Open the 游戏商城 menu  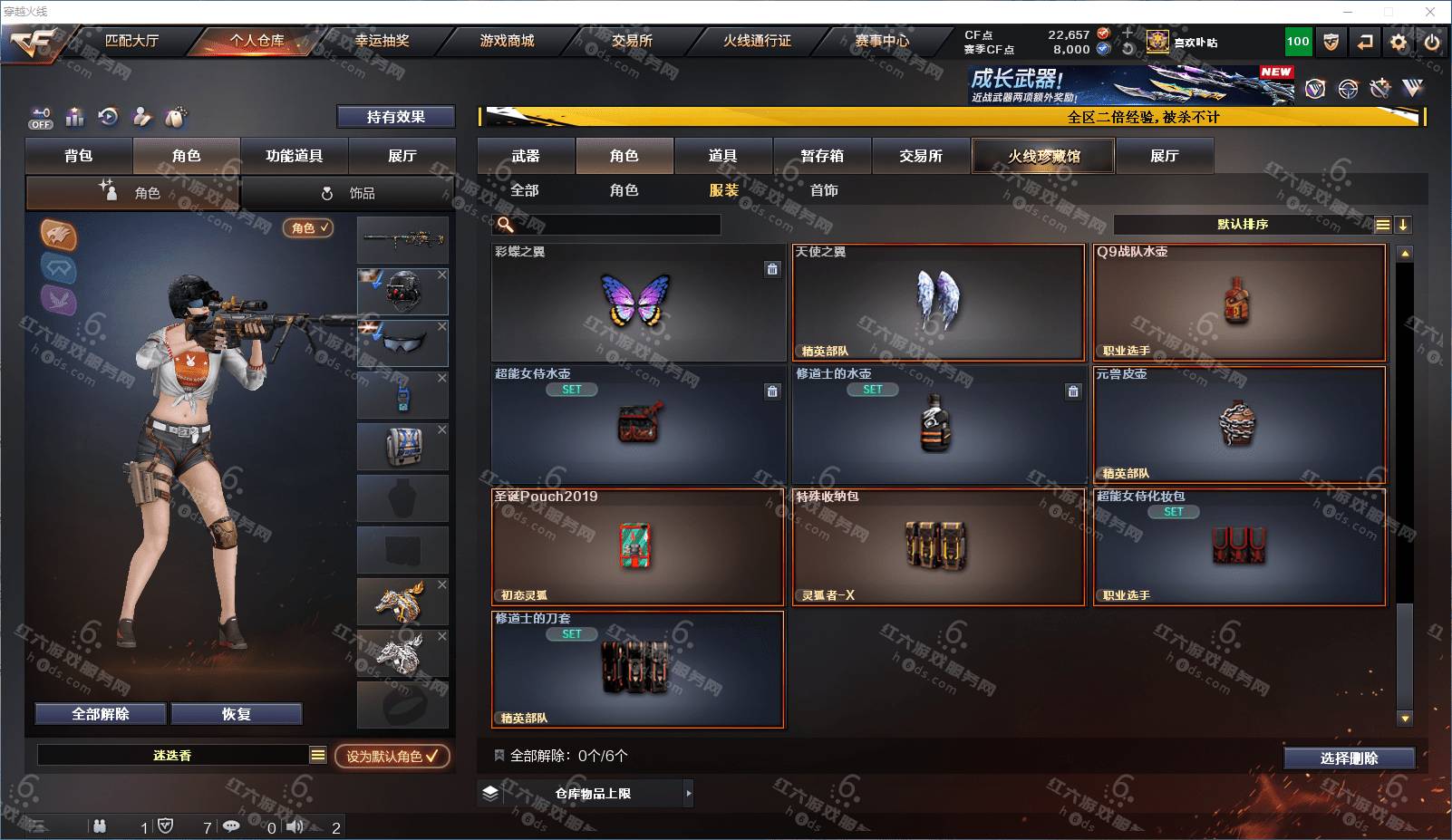click(507, 41)
